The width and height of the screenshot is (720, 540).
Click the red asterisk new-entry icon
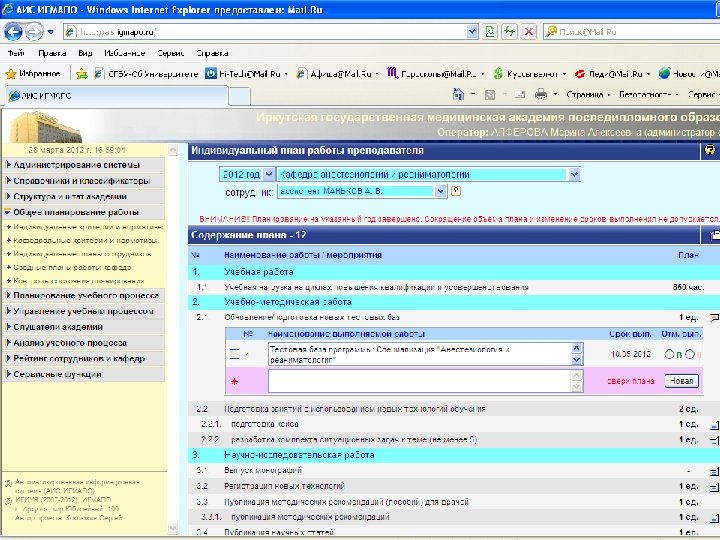(x=234, y=381)
